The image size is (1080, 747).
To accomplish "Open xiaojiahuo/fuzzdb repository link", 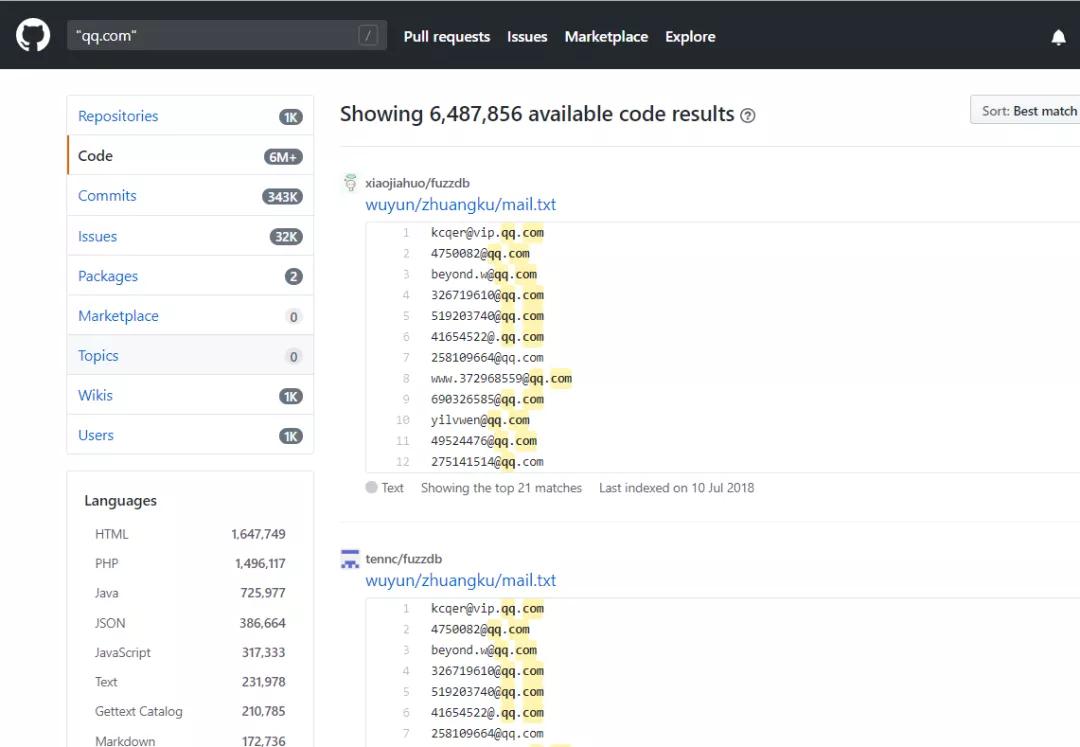I will (417, 183).
